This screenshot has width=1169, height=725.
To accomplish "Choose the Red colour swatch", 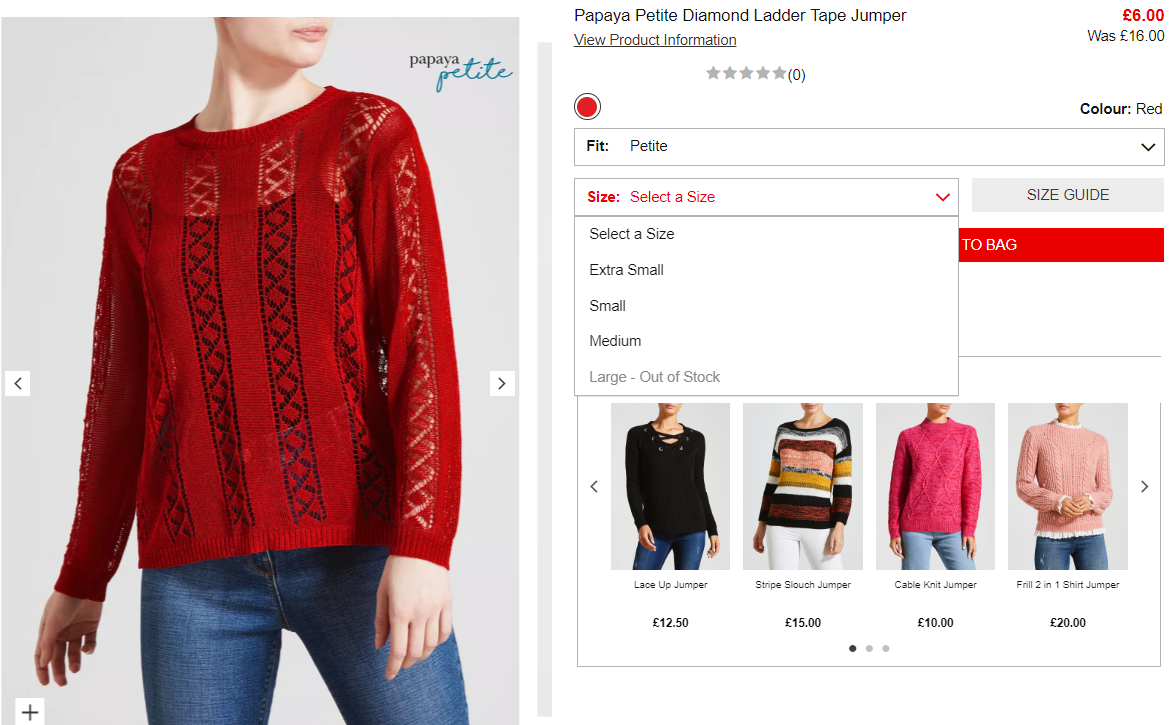I will (x=587, y=107).
